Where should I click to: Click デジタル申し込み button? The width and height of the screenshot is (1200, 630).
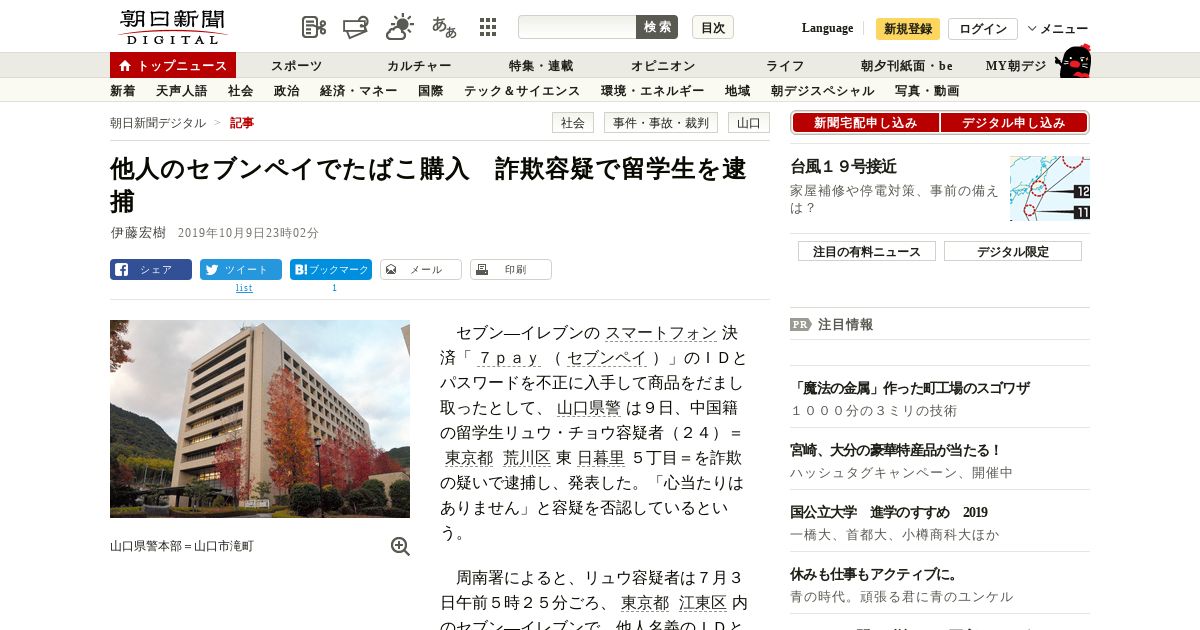click(x=1014, y=123)
